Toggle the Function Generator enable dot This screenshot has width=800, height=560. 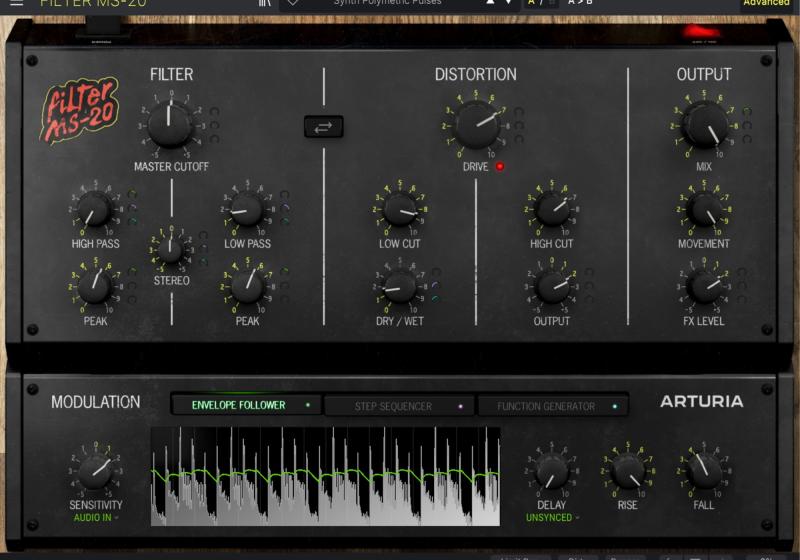(x=615, y=406)
